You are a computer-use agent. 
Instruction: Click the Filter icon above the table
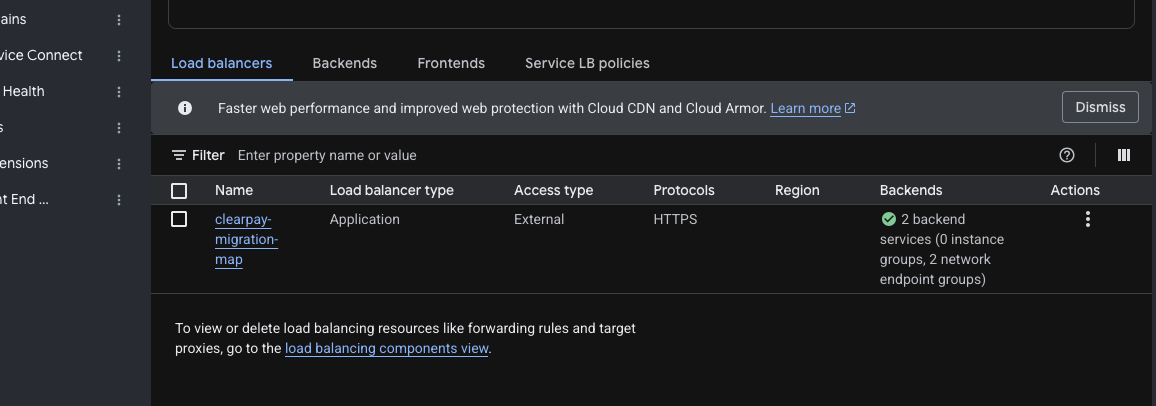[x=178, y=155]
